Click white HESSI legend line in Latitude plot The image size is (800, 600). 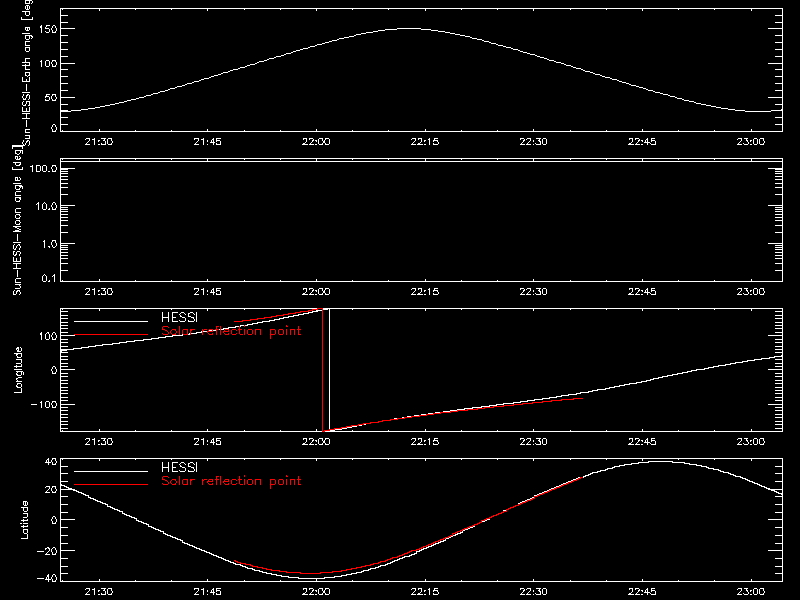click(111, 471)
